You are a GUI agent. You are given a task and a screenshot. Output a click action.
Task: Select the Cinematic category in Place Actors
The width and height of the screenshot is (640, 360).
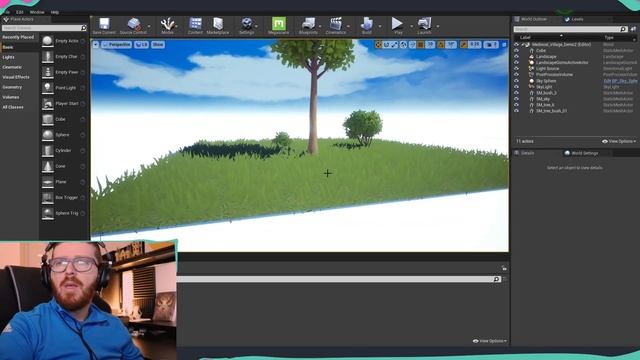click(12, 67)
